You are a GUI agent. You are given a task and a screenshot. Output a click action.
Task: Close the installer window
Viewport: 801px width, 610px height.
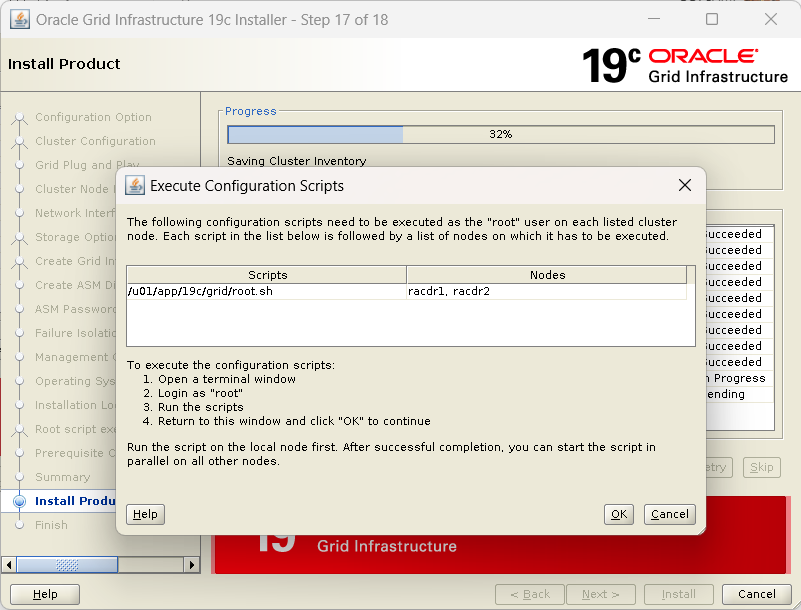(x=771, y=19)
